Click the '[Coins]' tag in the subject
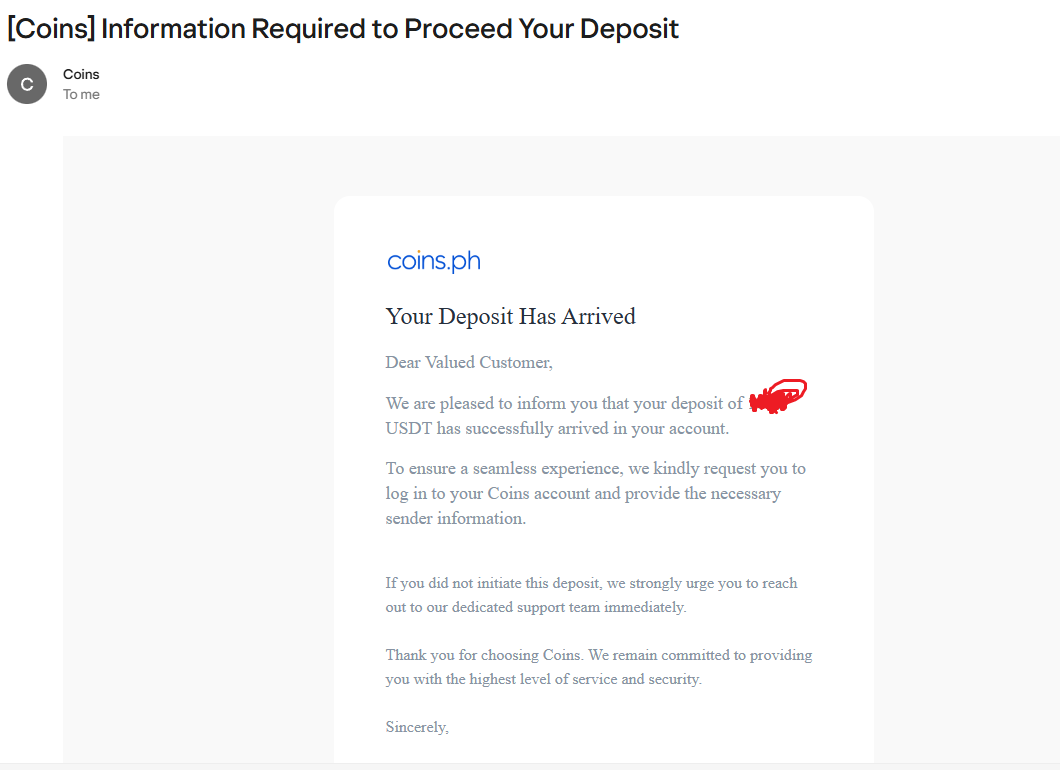Viewport: 1060px width, 770px height. 51,29
